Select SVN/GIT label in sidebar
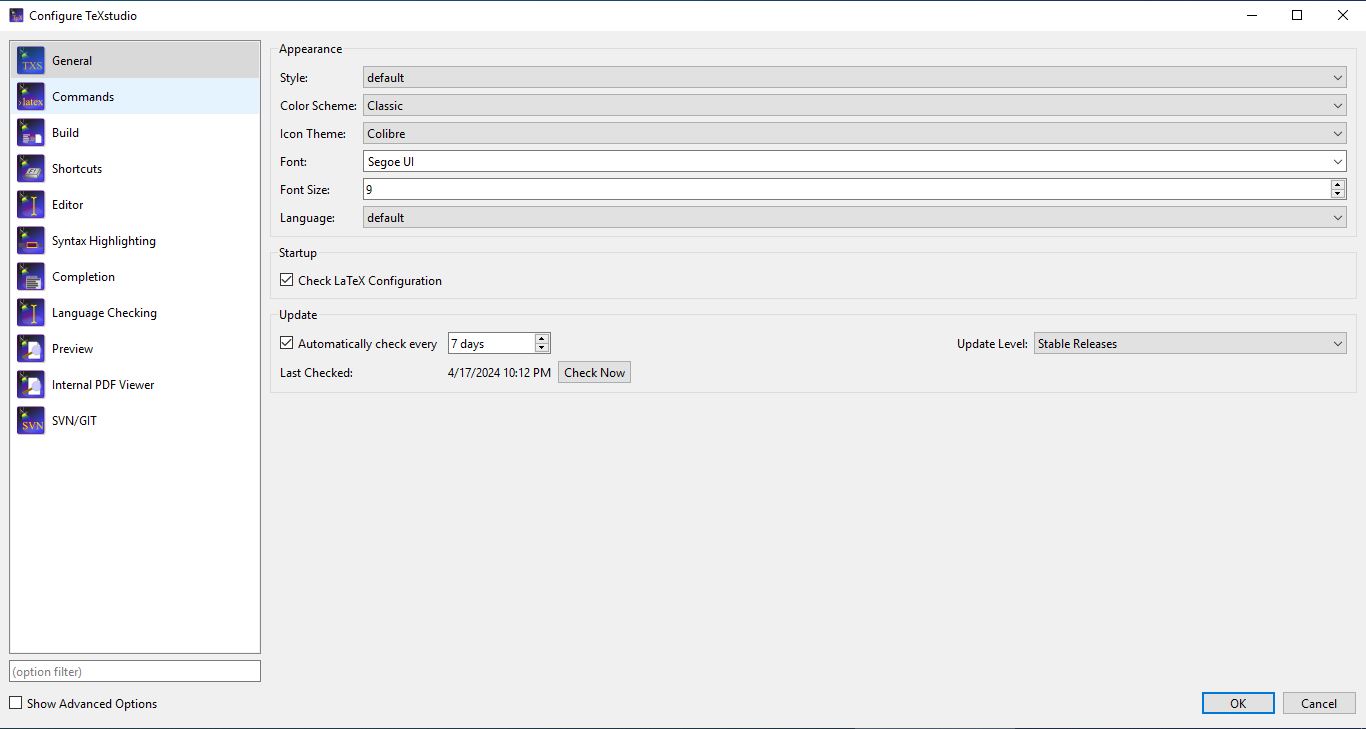The width and height of the screenshot is (1366, 729). click(74, 421)
